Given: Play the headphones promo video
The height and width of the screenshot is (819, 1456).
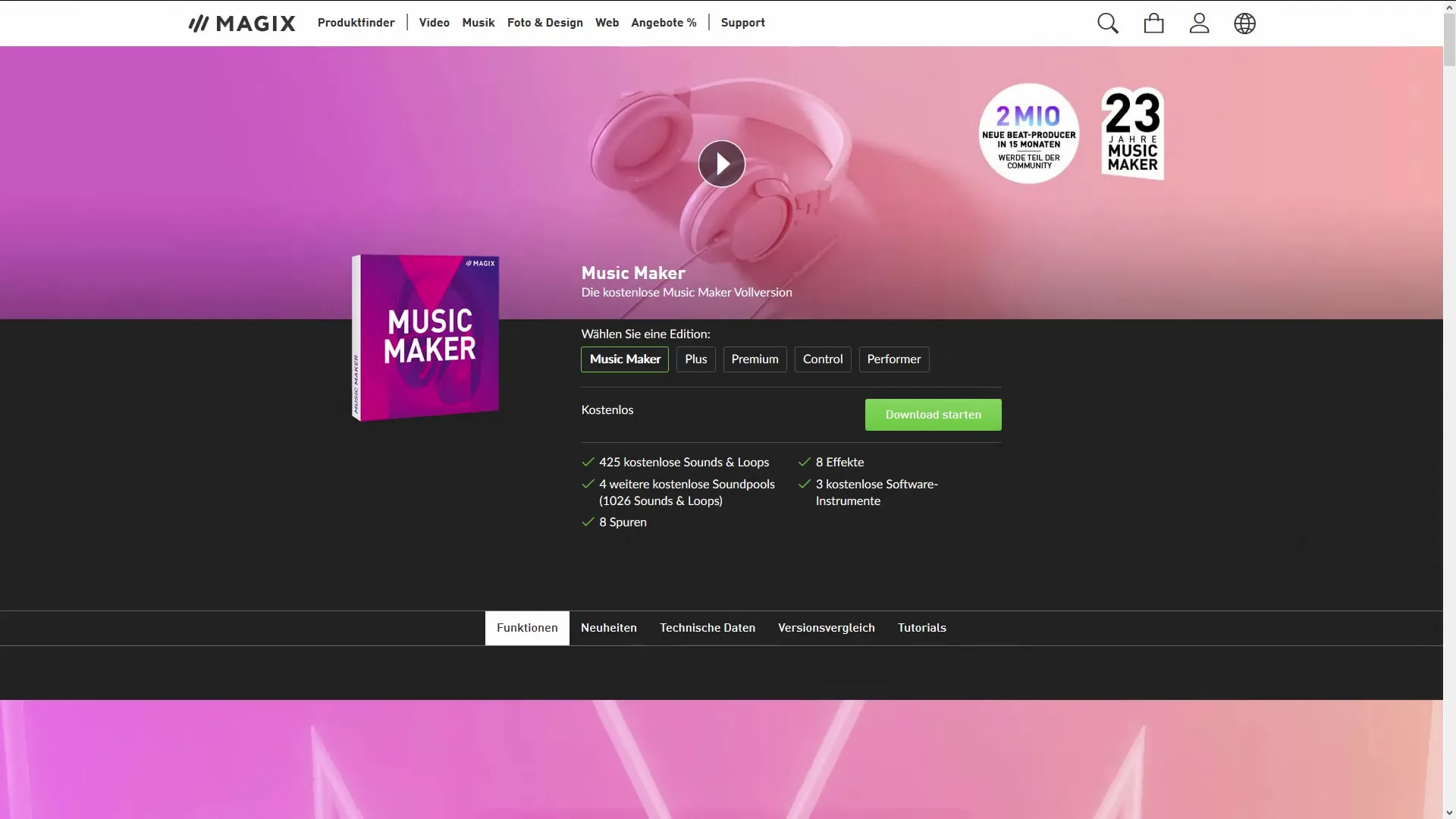Looking at the screenshot, I should coord(721,164).
